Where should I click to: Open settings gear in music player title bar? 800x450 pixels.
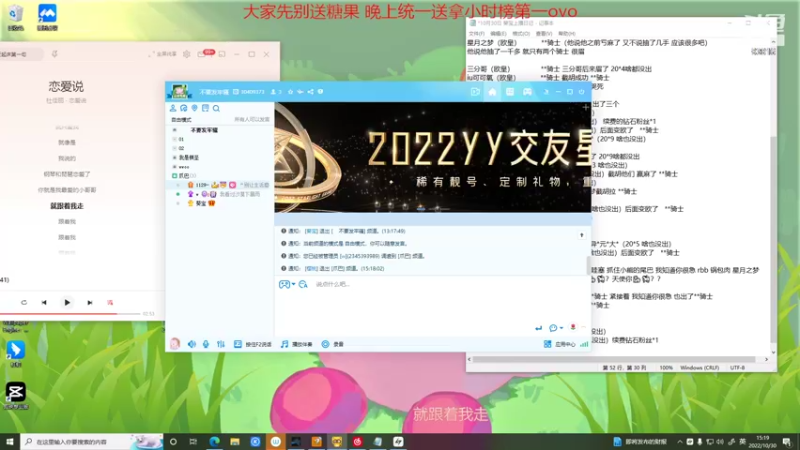coord(187,54)
